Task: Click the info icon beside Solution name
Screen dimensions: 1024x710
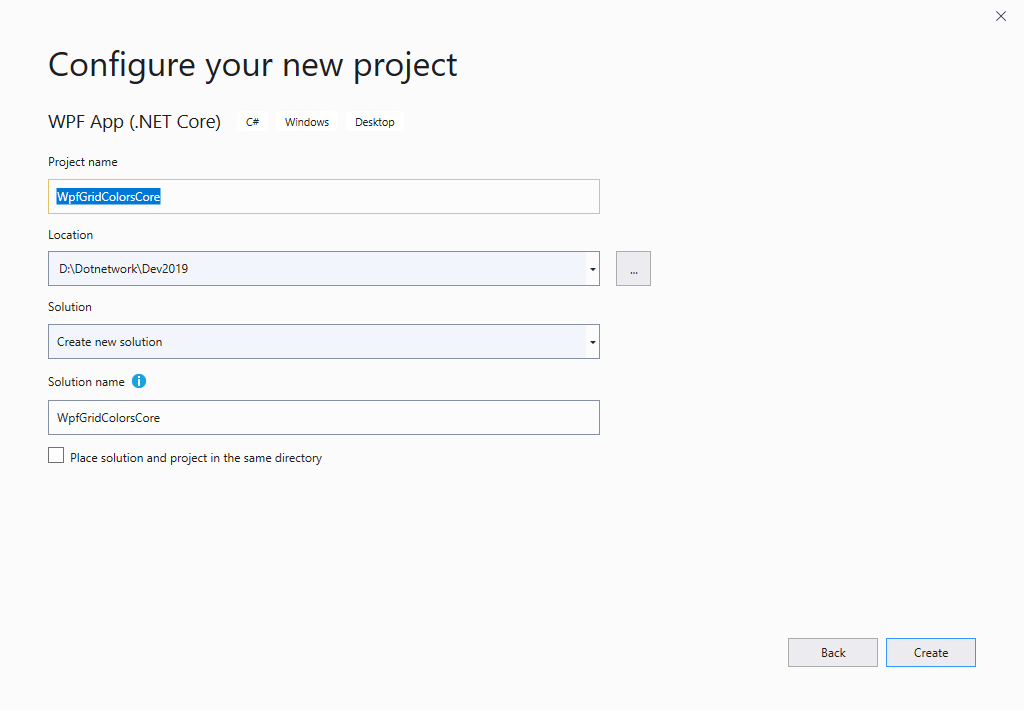Action: point(139,381)
